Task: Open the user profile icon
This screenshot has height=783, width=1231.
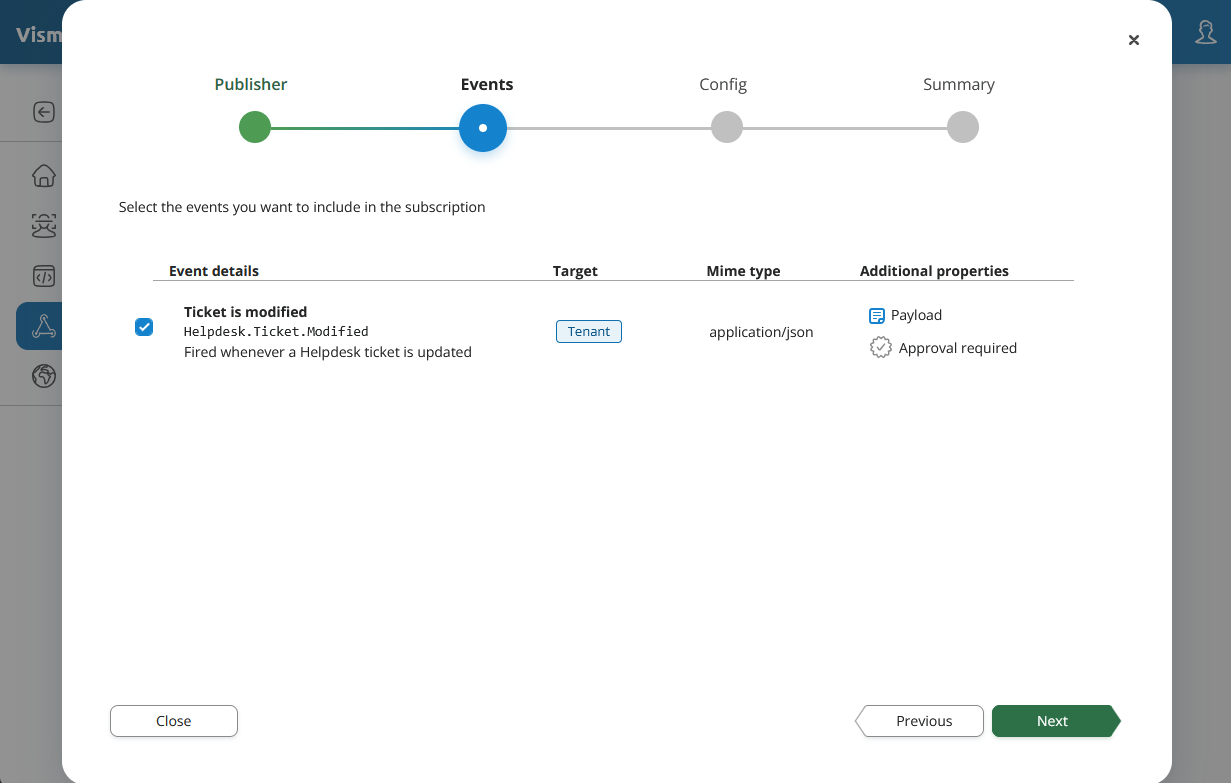Action: [x=1206, y=33]
